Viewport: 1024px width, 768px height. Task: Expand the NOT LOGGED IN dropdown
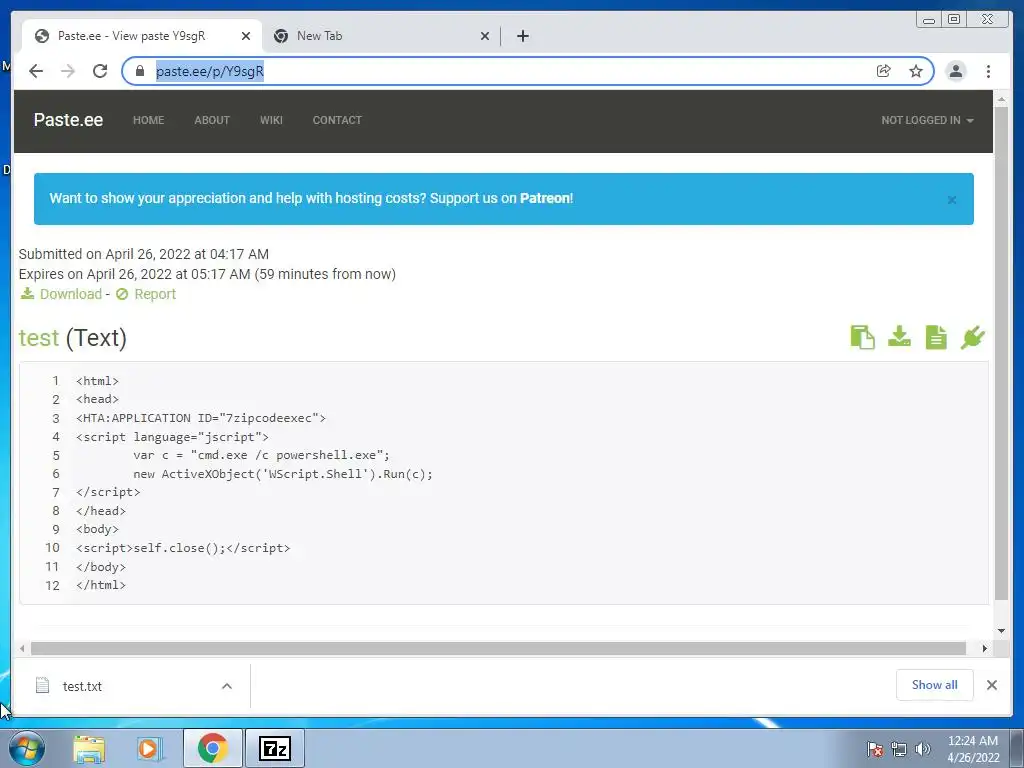(x=927, y=120)
